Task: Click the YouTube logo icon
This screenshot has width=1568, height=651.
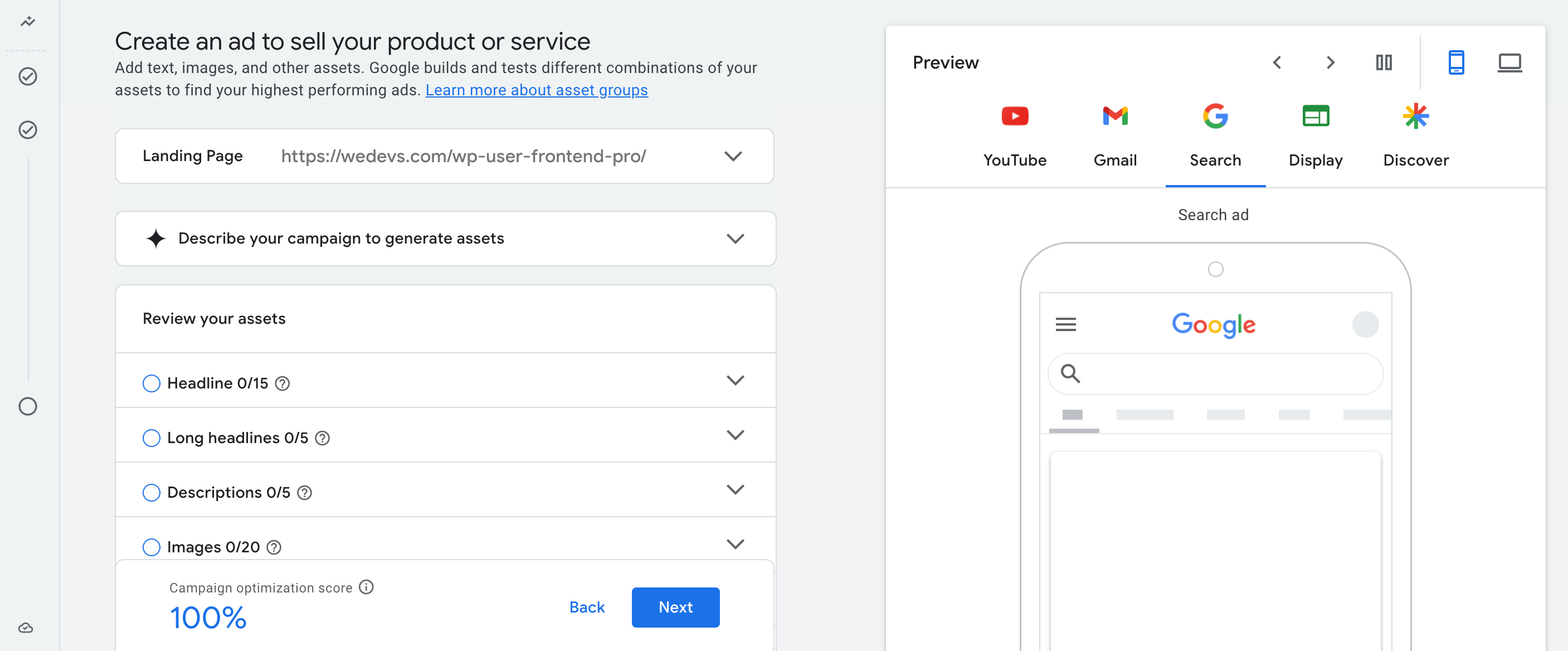Action: [1015, 116]
